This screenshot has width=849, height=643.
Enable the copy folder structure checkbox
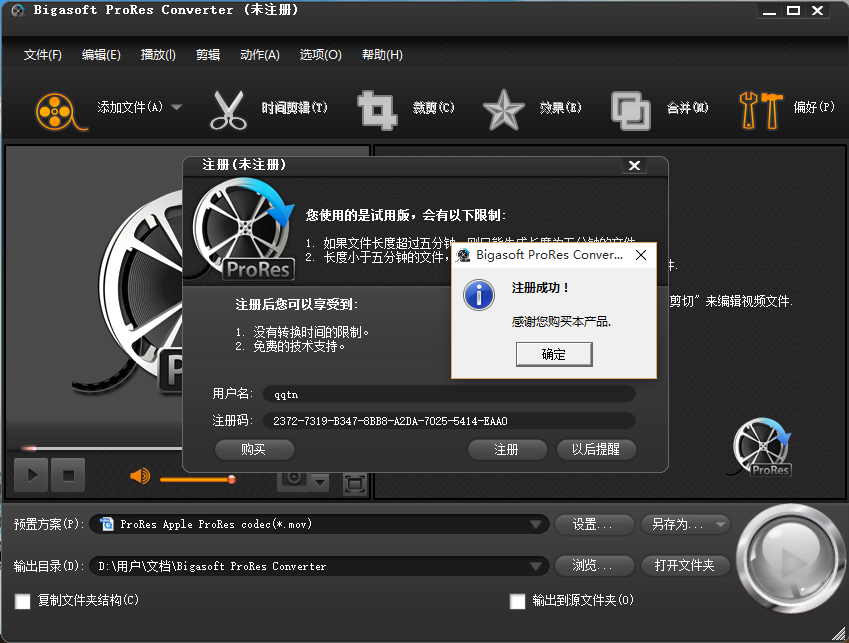pyautogui.click(x=23, y=601)
